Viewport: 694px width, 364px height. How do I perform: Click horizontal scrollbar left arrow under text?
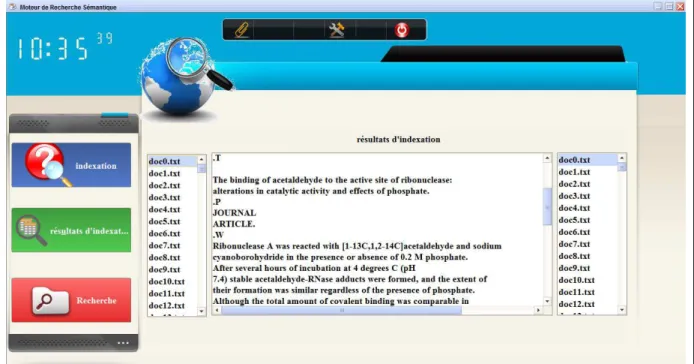(x=216, y=310)
